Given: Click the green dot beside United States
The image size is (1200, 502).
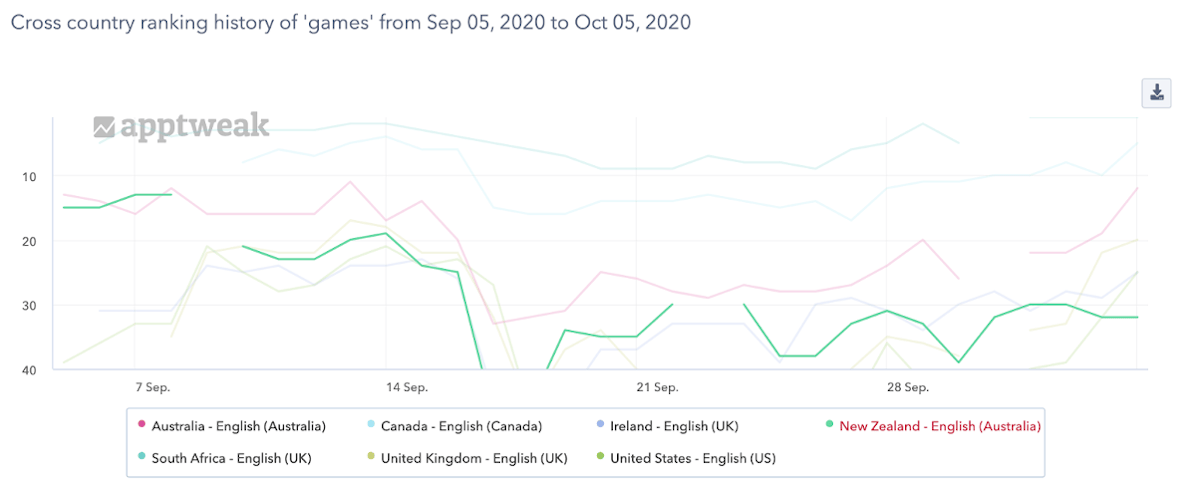Looking at the screenshot, I should [x=599, y=459].
